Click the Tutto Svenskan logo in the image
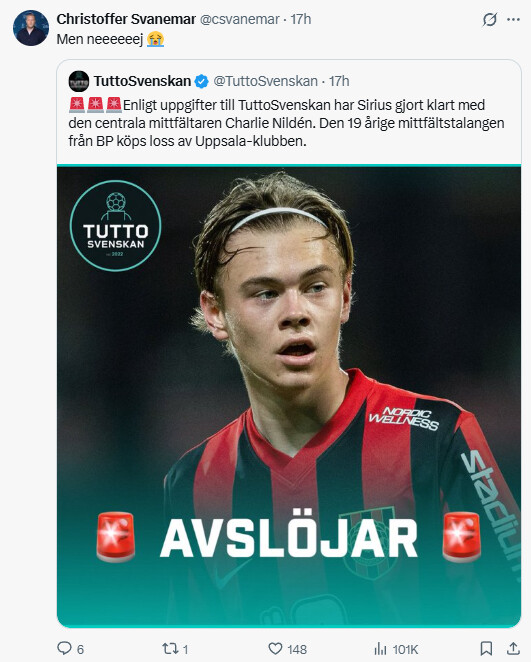This screenshot has width=531, height=662. 115,225
